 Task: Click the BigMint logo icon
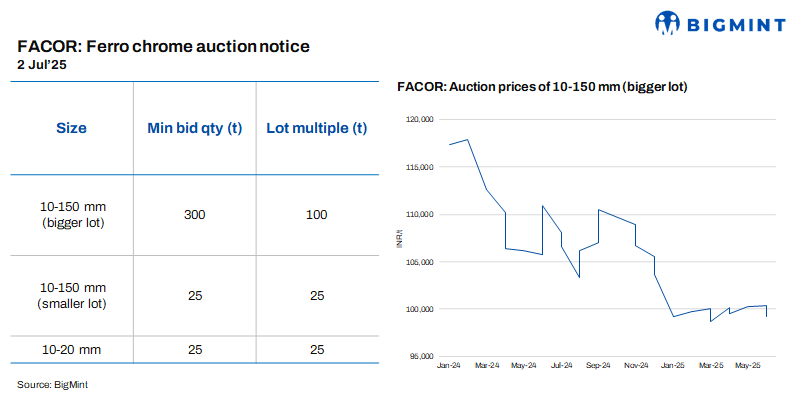pyautogui.click(x=670, y=23)
